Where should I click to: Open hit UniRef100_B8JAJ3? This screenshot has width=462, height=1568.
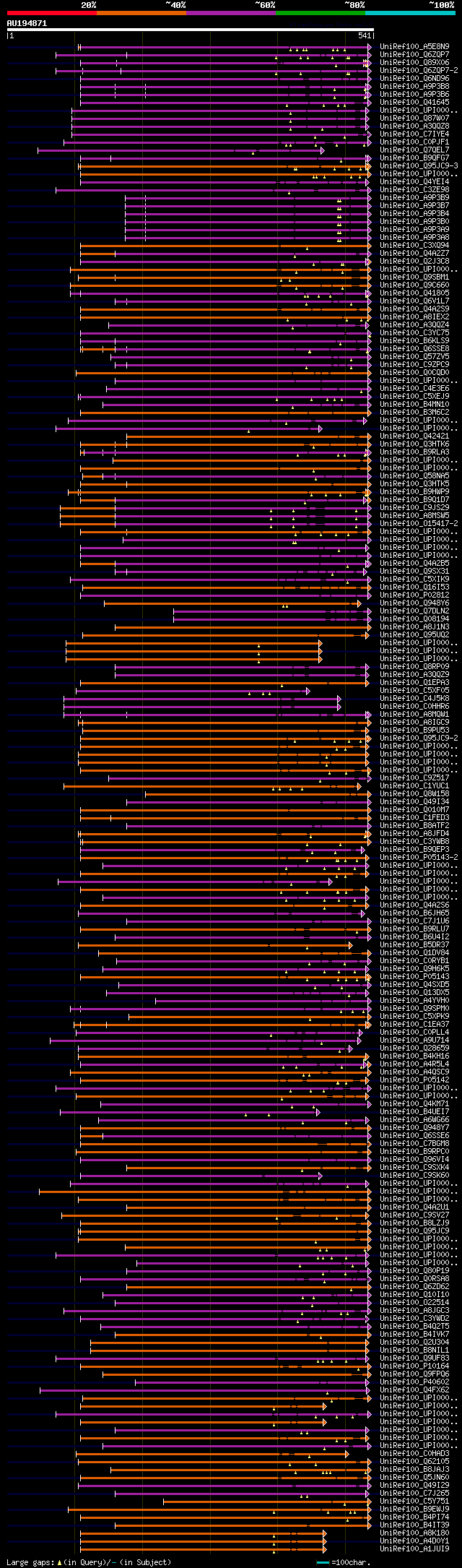[414, 1470]
